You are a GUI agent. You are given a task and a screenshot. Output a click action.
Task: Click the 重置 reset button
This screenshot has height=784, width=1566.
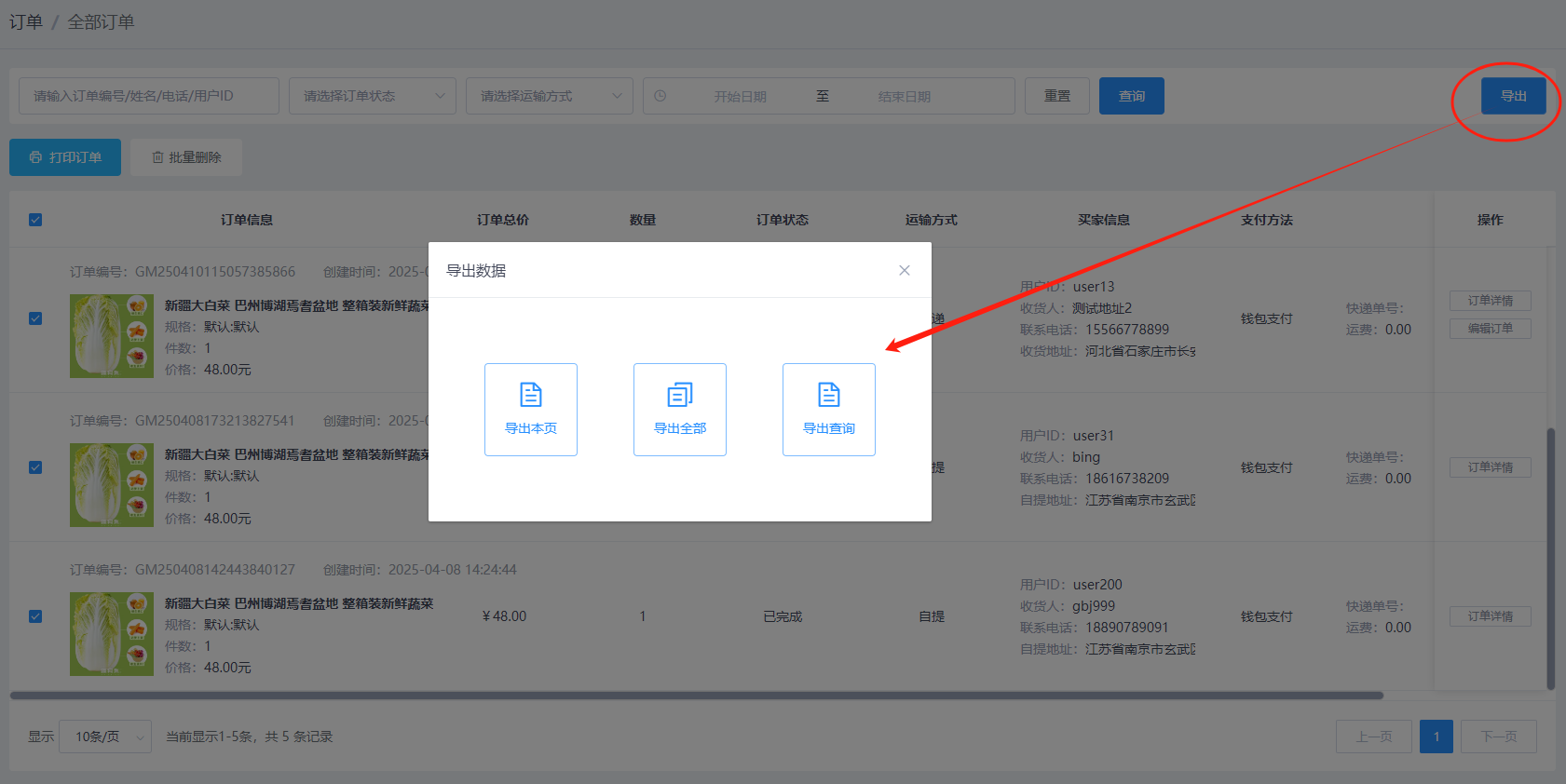[1056, 96]
